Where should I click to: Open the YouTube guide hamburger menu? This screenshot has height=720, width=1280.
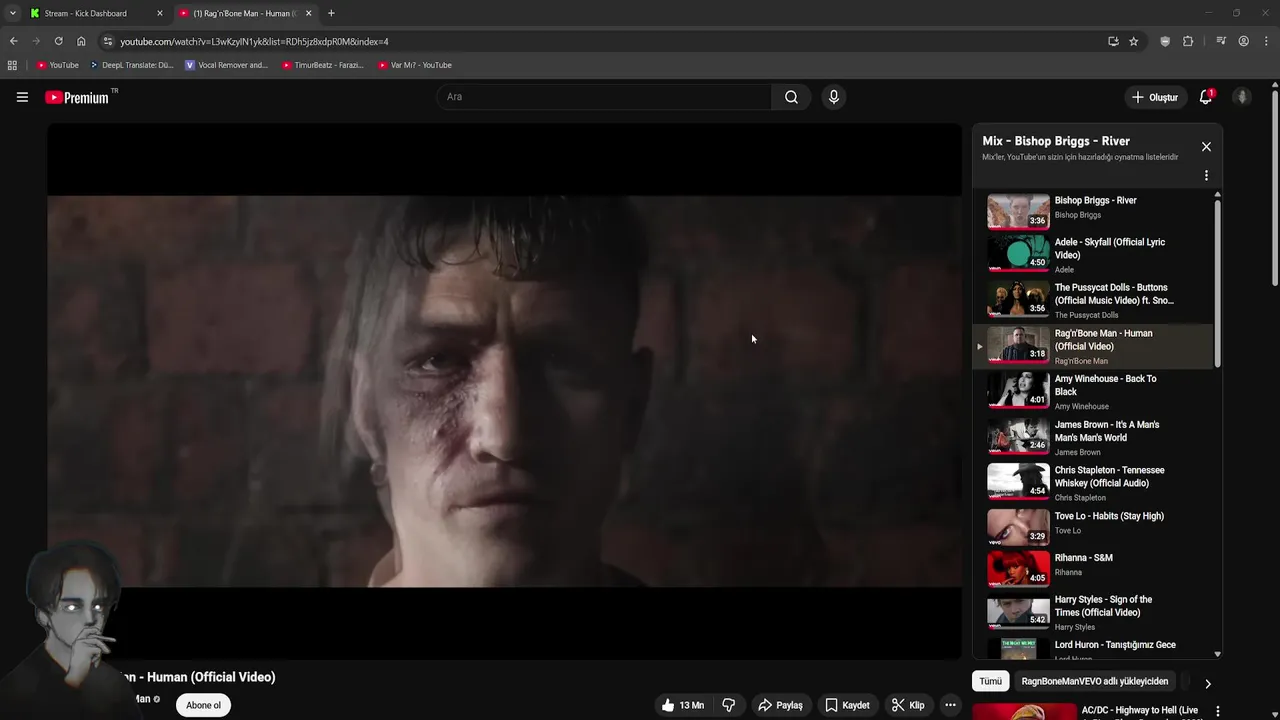point(22,97)
